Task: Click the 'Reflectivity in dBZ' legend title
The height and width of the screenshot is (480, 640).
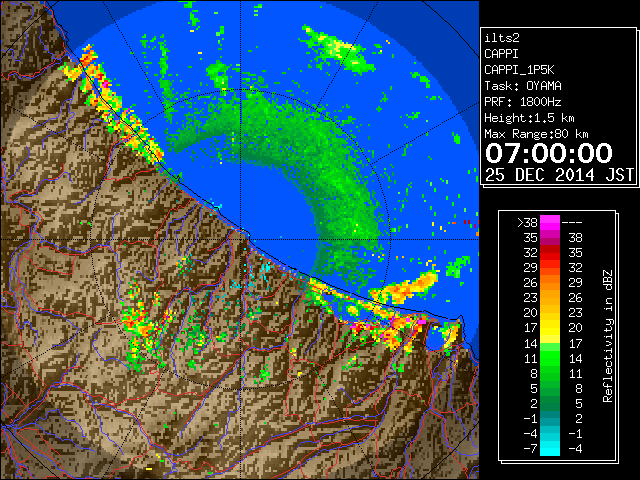Action: coord(607,336)
